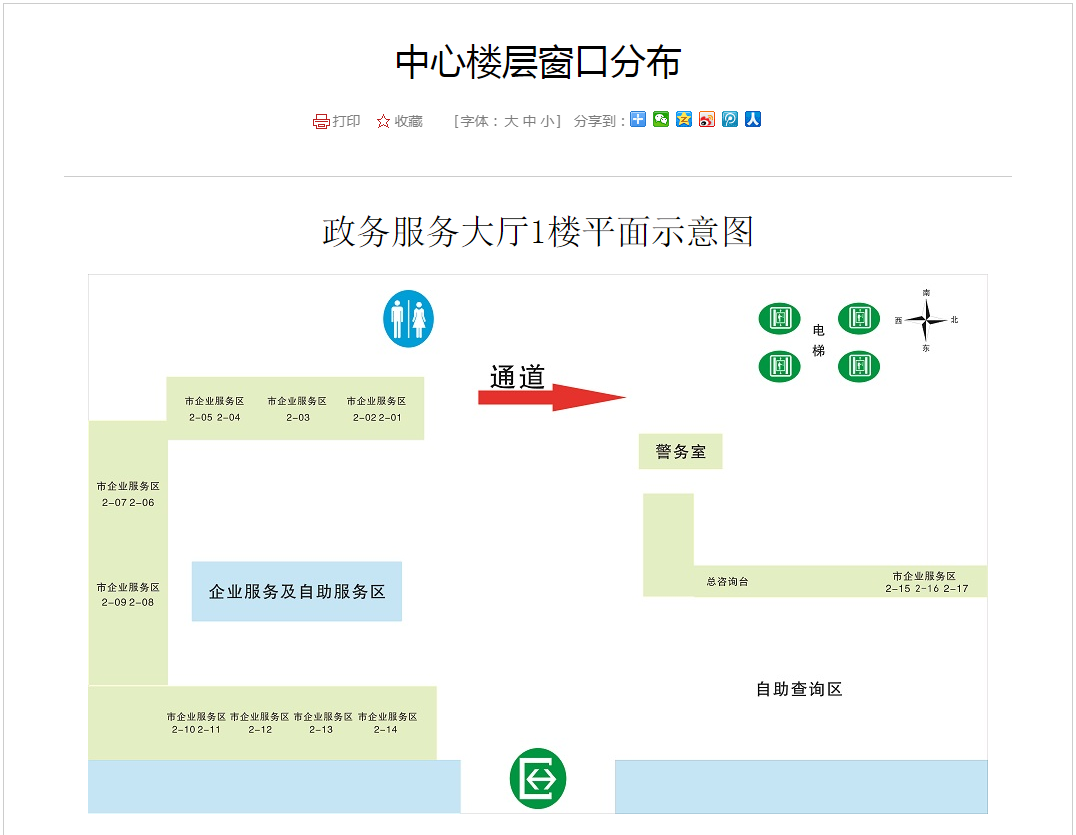Click service area label 2-03
Image resolution: width=1076 pixels, height=835 pixels.
click(297, 409)
